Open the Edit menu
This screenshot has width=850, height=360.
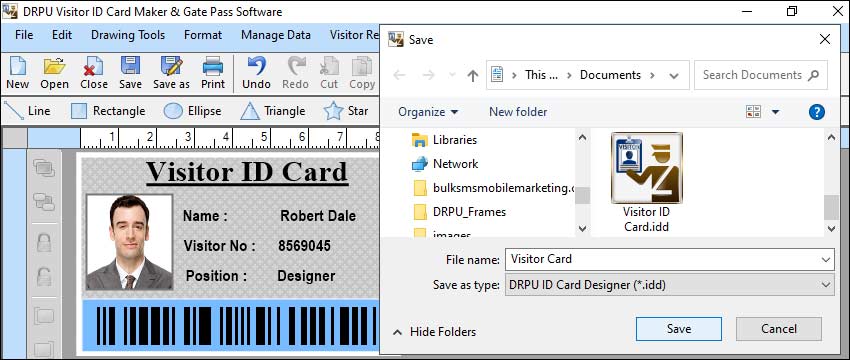click(62, 35)
